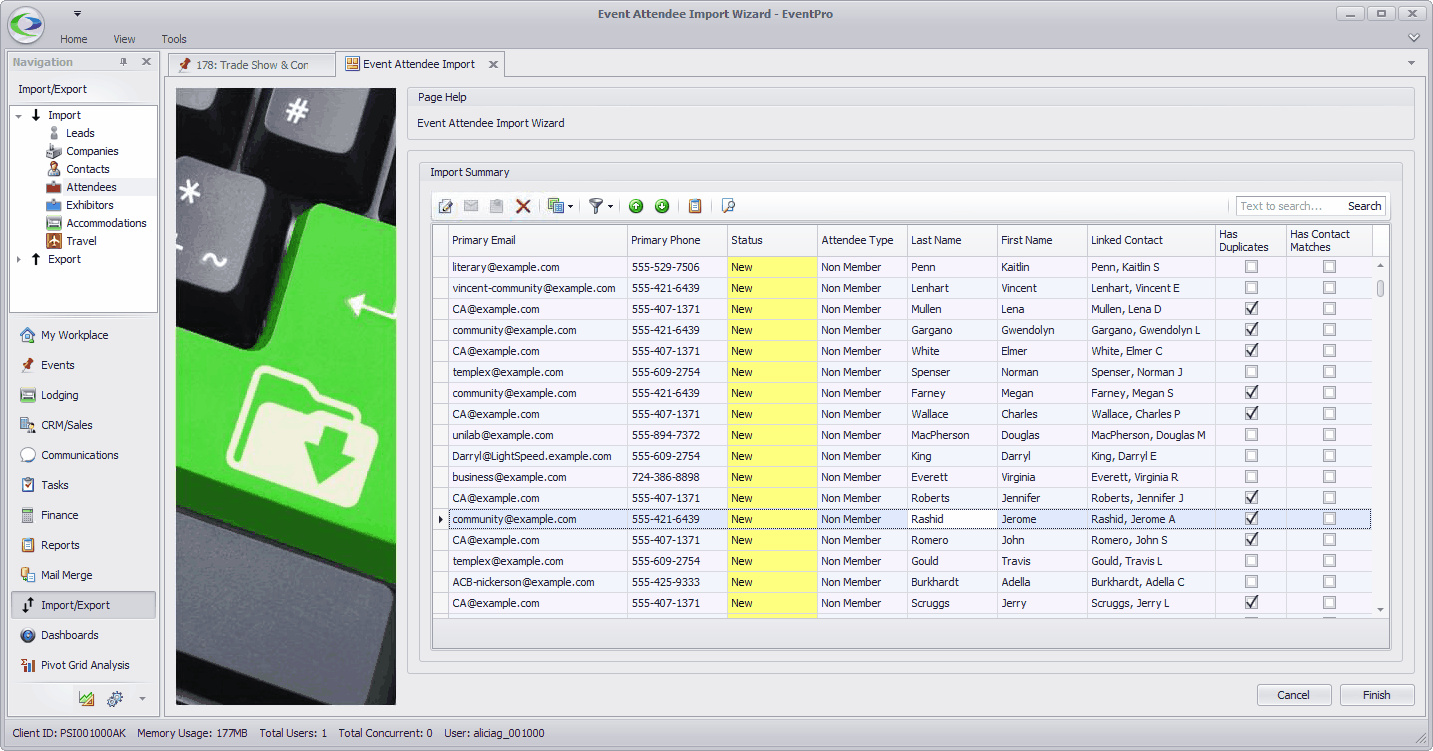Viewport: 1433px width, 751px height.
Task: Select Companies in the Import tree
Action: [x=92, y=151]
